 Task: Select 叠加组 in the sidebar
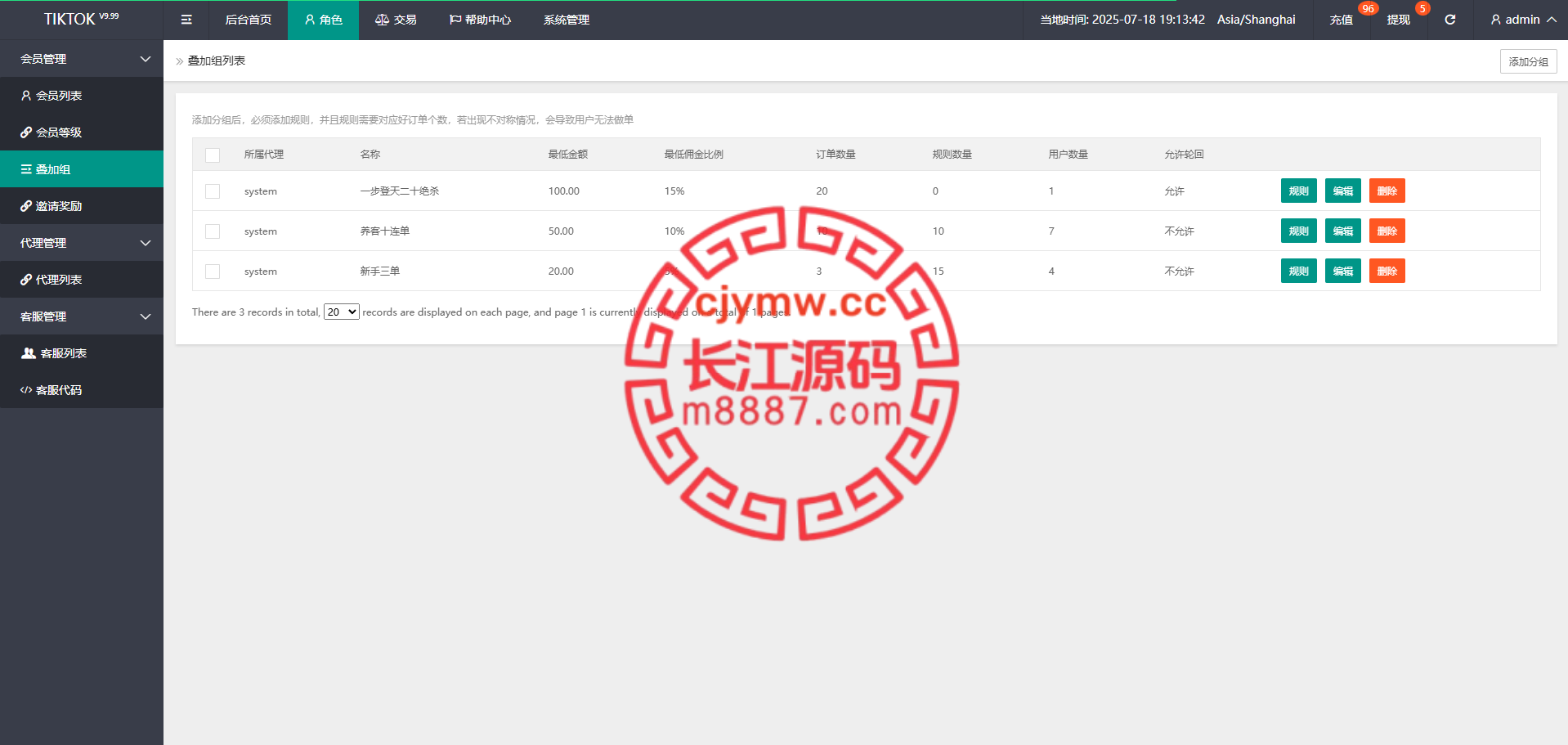click(x=82, y=169)
